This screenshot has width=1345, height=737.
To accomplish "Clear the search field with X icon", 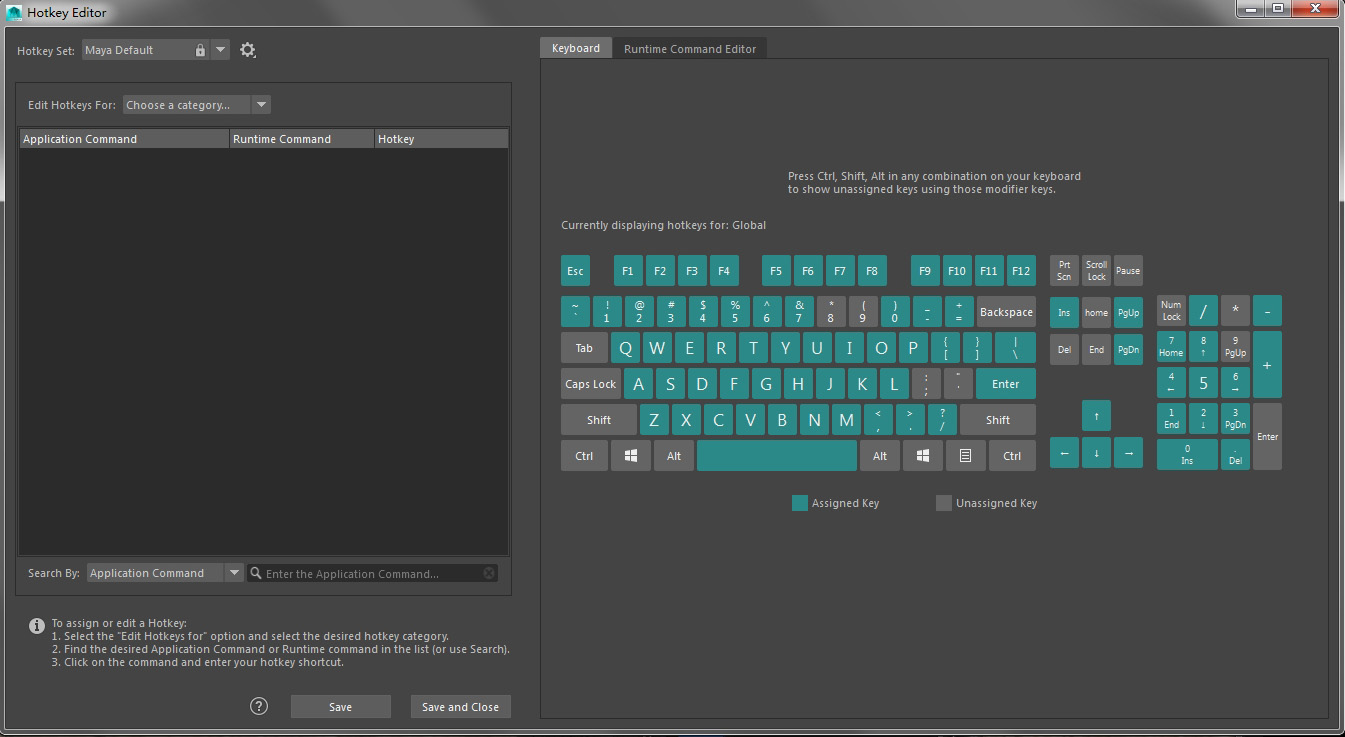I will click(x=489, y=573).
